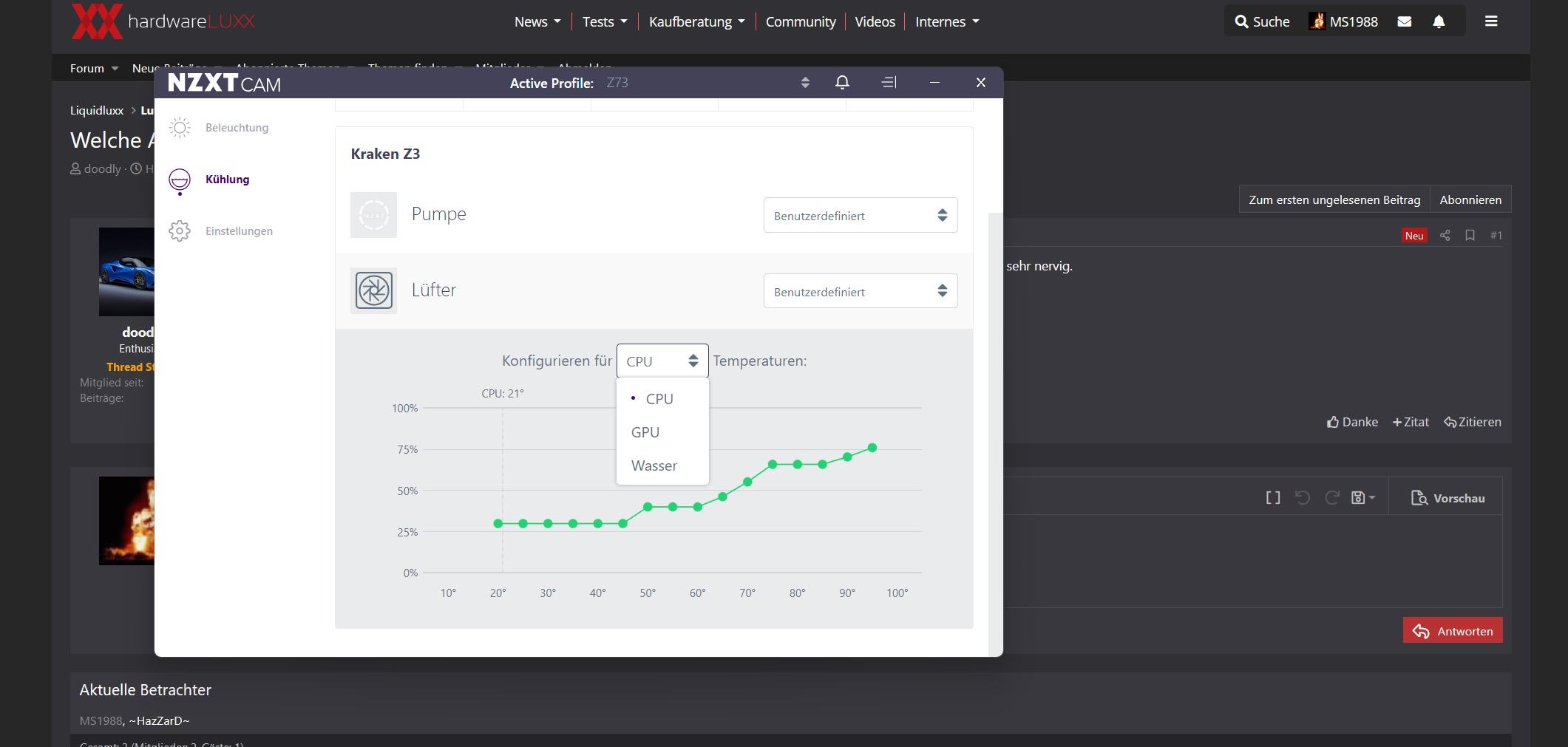Image resolution: width=1568 pixels, height=747 pixels.
Task: Click Abonnieren button
Action: pyautogui.click(x=1470, y=199)
